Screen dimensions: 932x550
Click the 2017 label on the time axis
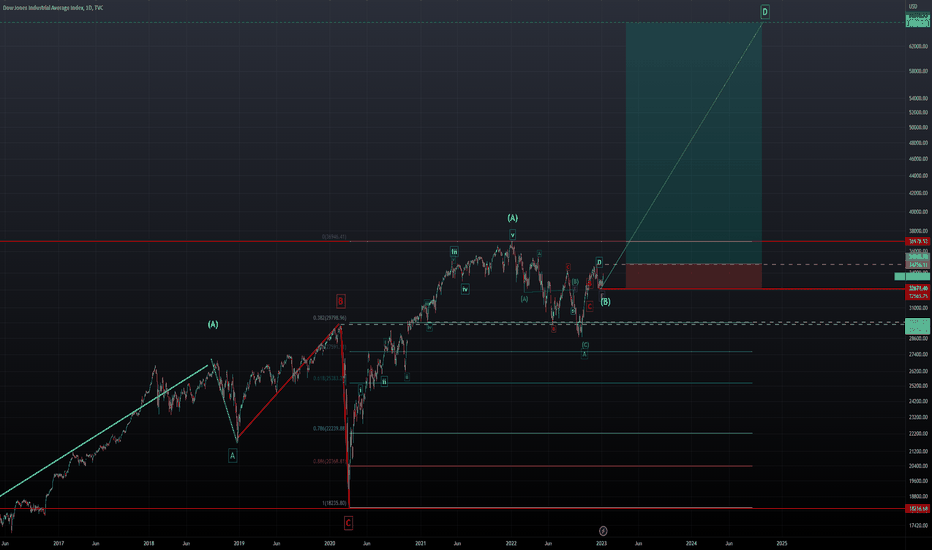click(58, 543)
